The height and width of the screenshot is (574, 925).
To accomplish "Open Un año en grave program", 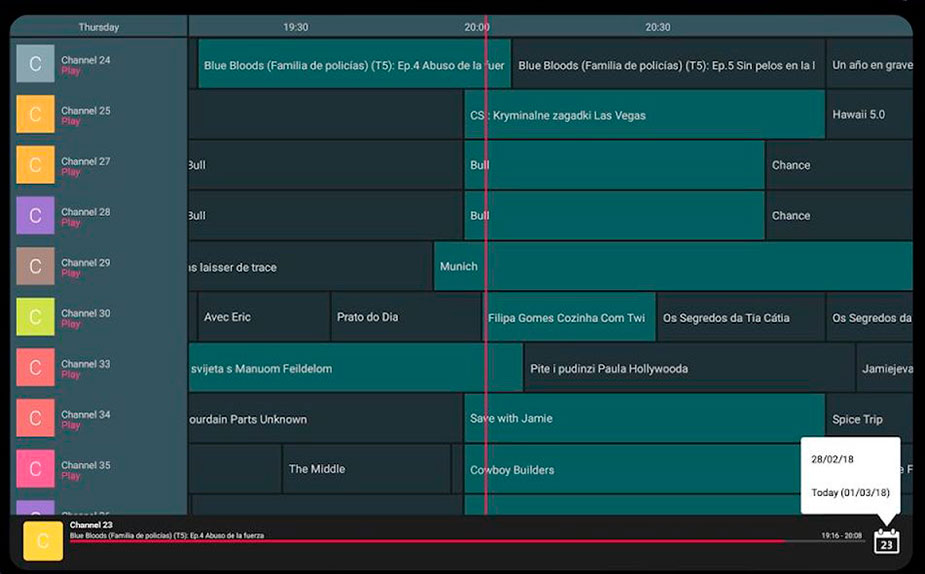I will point(870,64).
